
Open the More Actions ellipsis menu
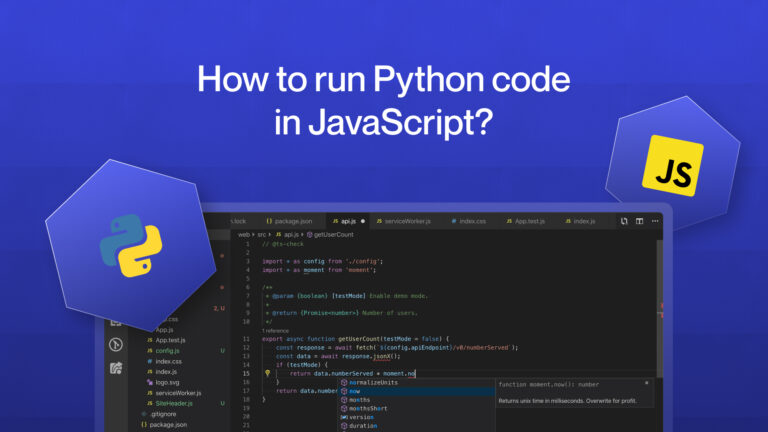pos(654,221)
